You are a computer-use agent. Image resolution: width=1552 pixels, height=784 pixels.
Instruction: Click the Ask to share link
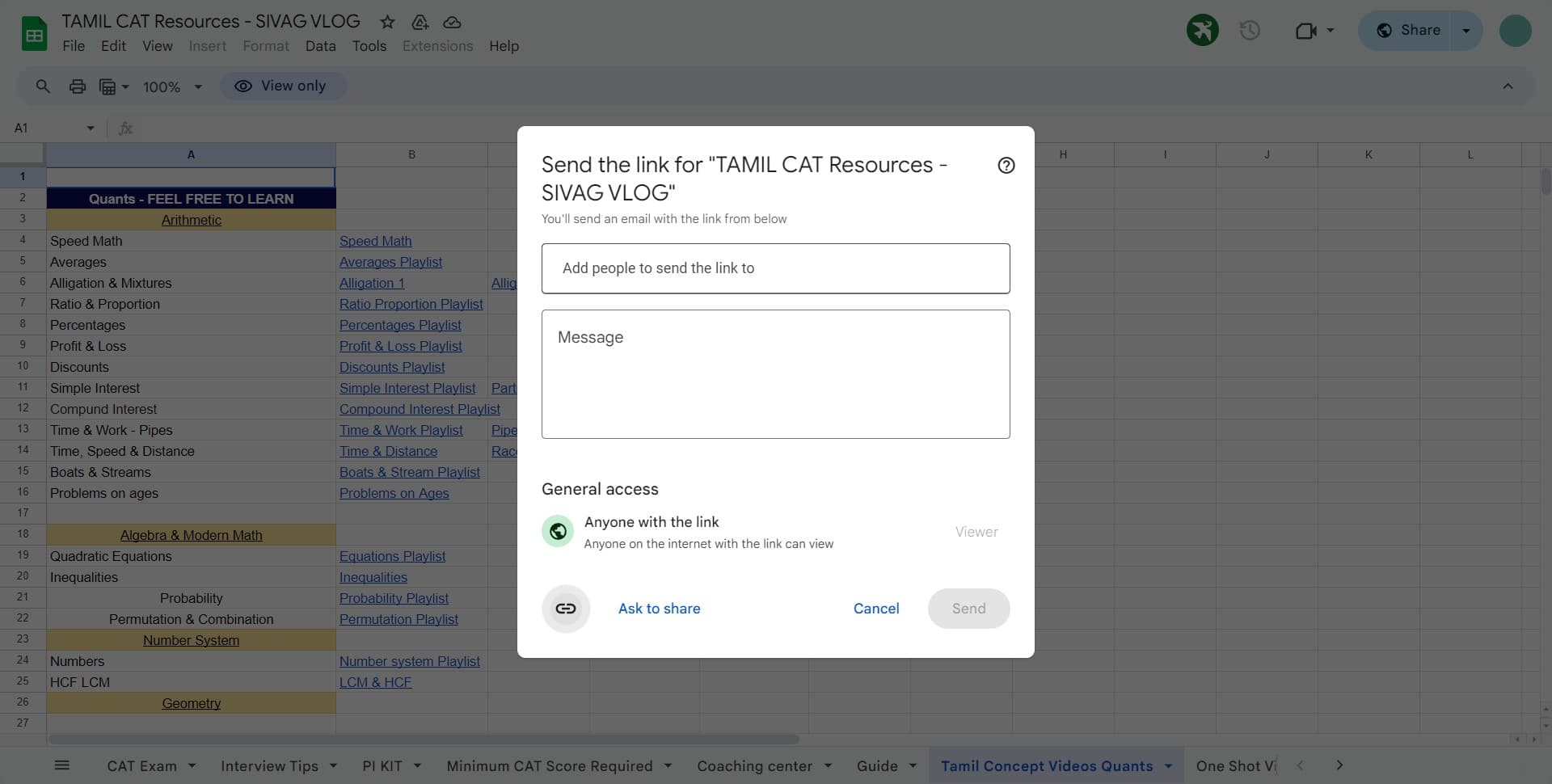click(659, 609)
